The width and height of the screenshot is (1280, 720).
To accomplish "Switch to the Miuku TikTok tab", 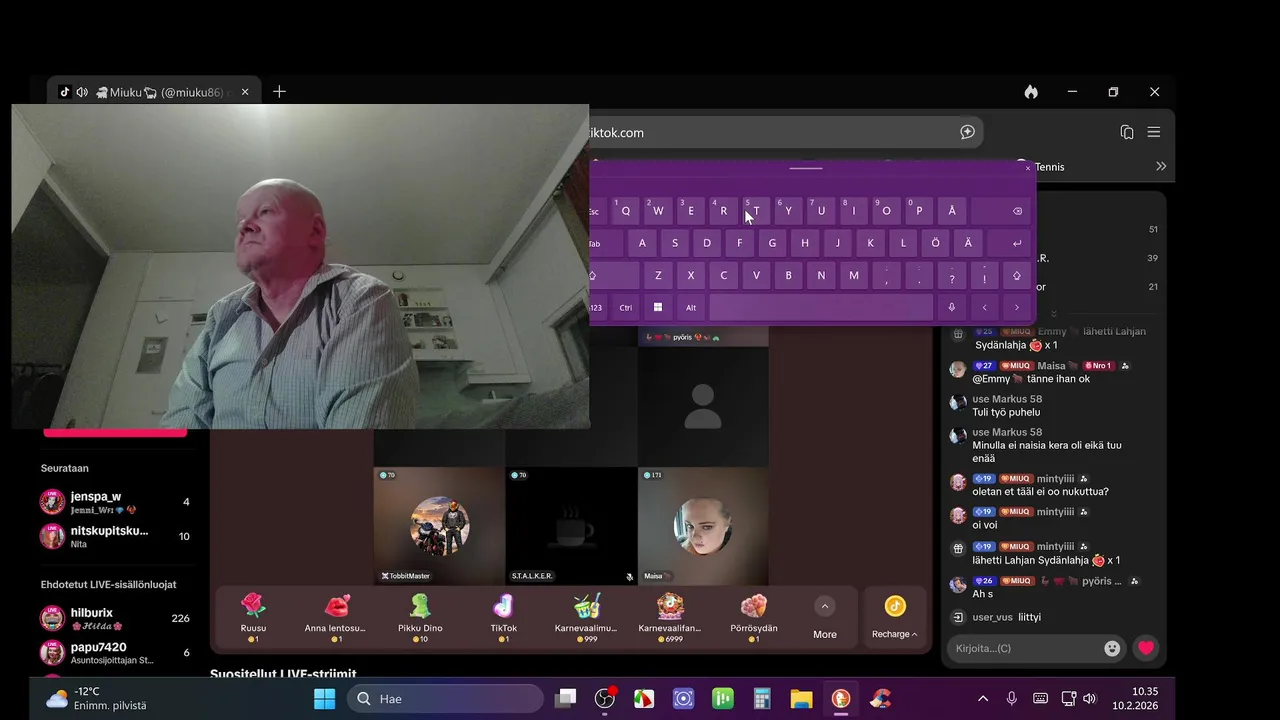I will [153, 92].
